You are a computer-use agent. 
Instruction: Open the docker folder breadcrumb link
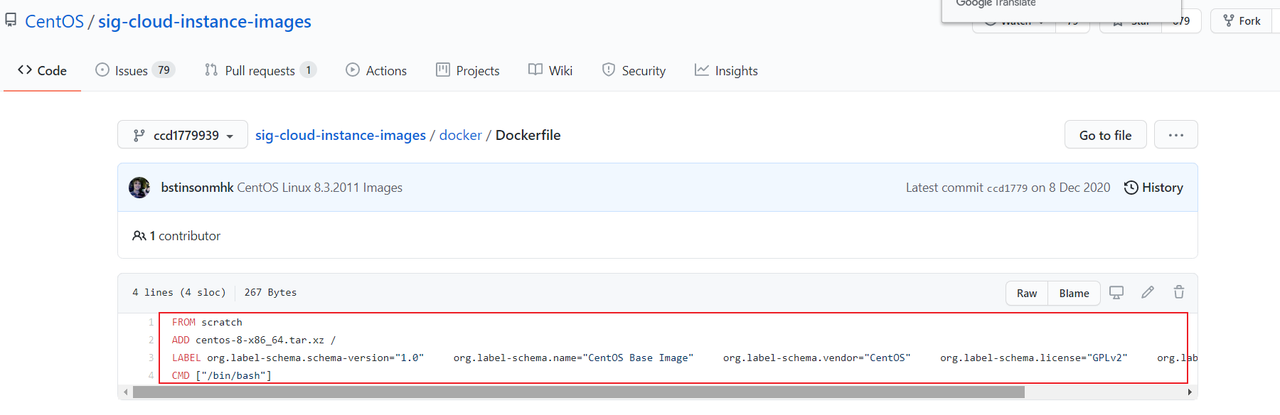(x=461, y=135)
